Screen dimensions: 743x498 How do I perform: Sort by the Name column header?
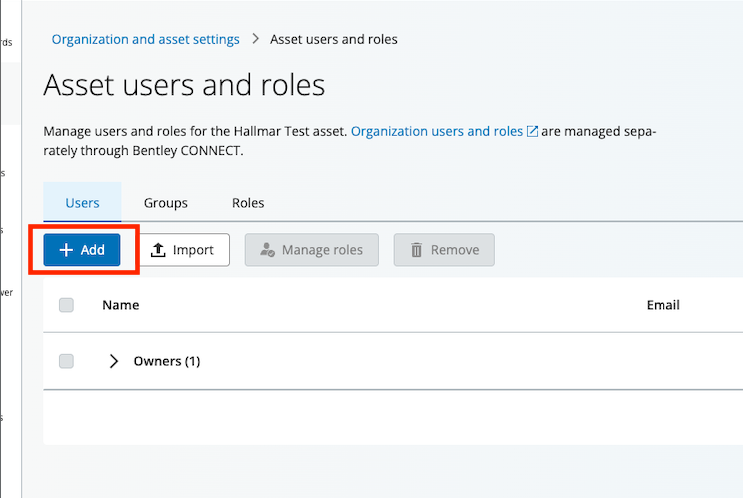[x=120, y=305]
